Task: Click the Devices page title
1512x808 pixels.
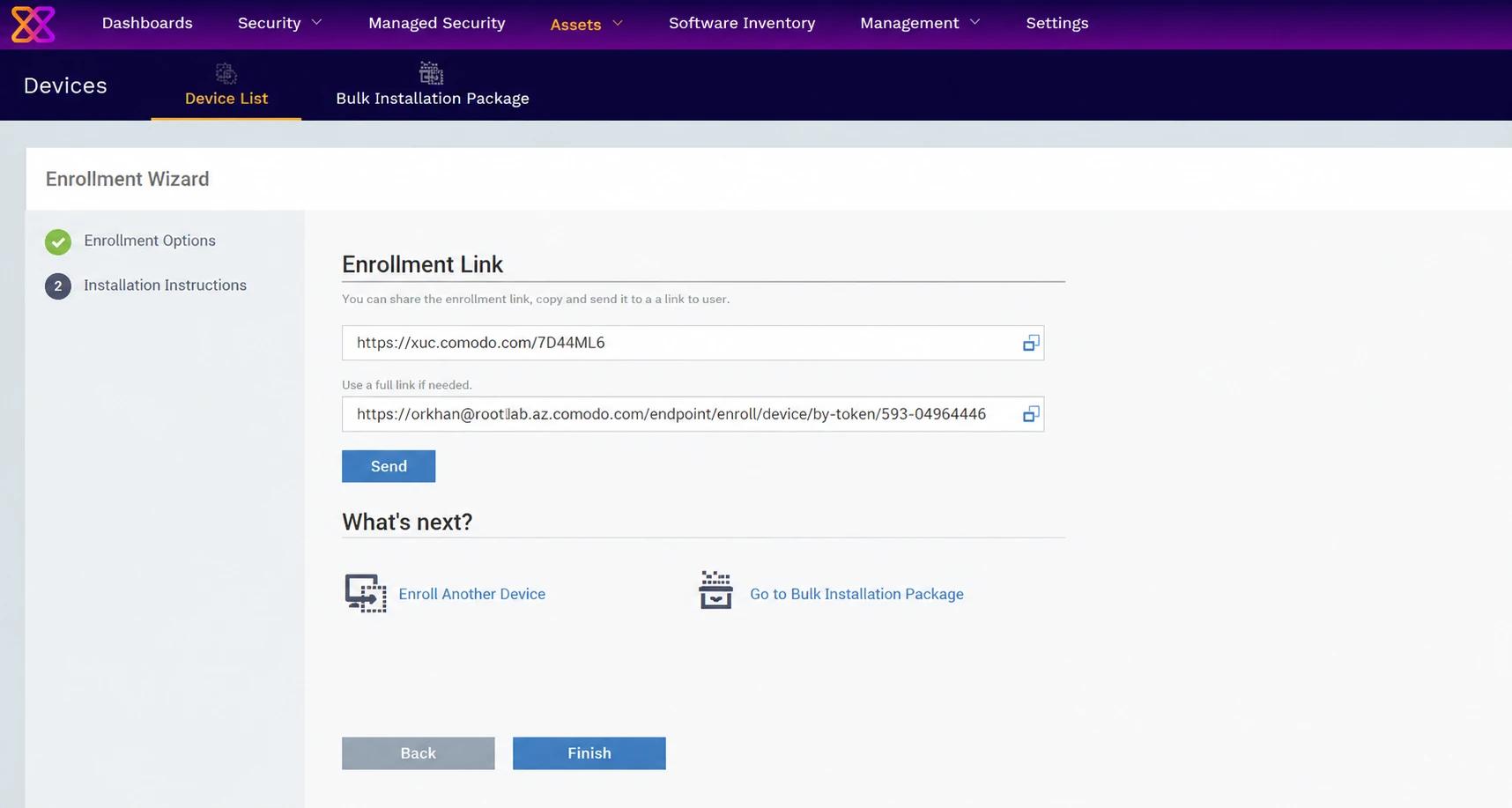Action: tap(65, 85)
